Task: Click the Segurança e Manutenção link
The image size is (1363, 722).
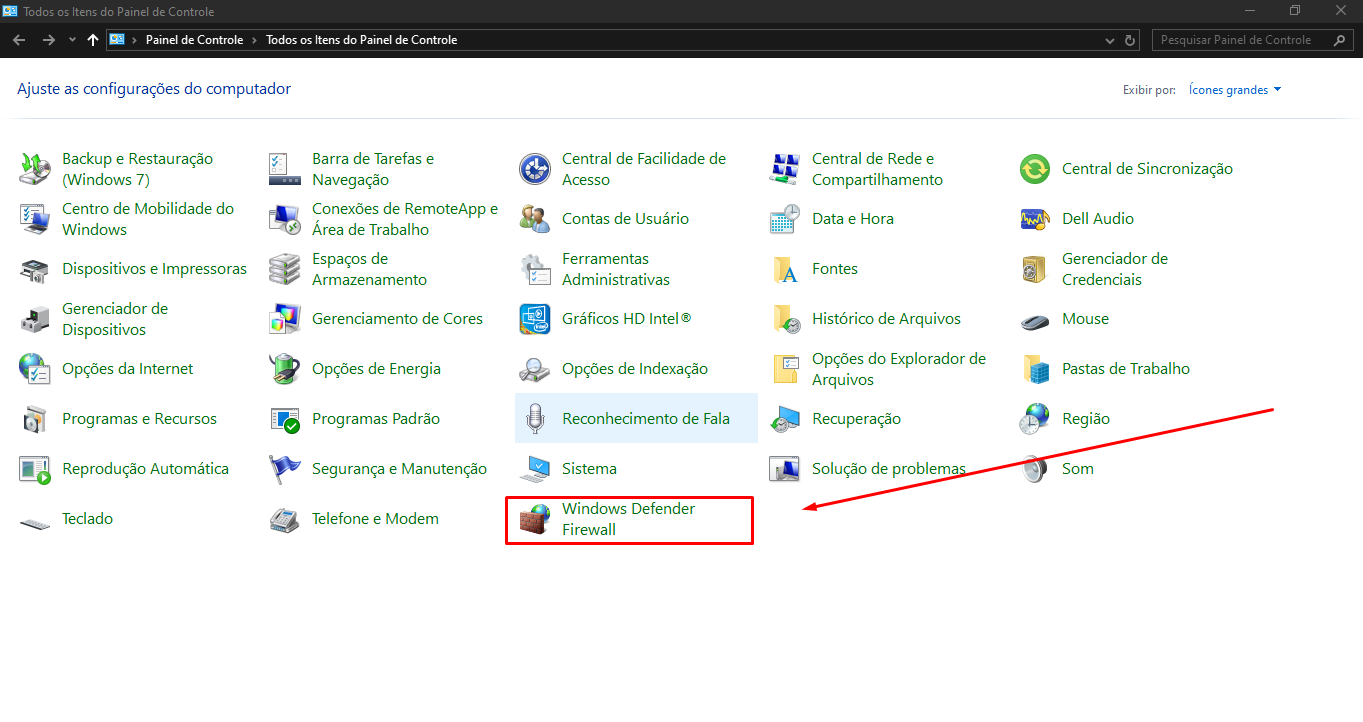Action: coord(399,469)
